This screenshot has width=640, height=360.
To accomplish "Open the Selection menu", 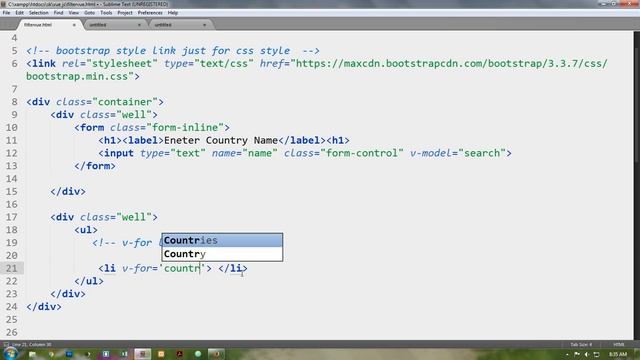I will point(39,13).
